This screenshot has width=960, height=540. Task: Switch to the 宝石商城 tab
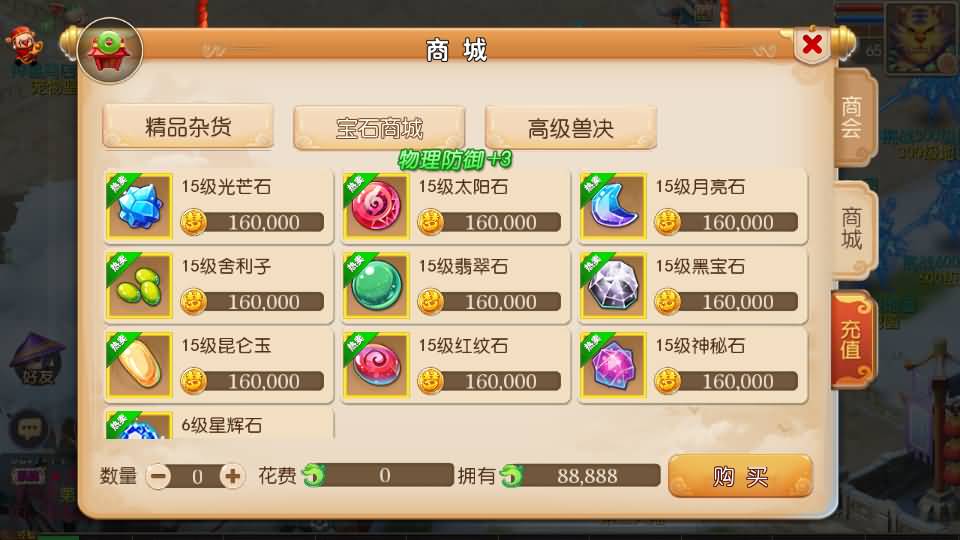379,128
